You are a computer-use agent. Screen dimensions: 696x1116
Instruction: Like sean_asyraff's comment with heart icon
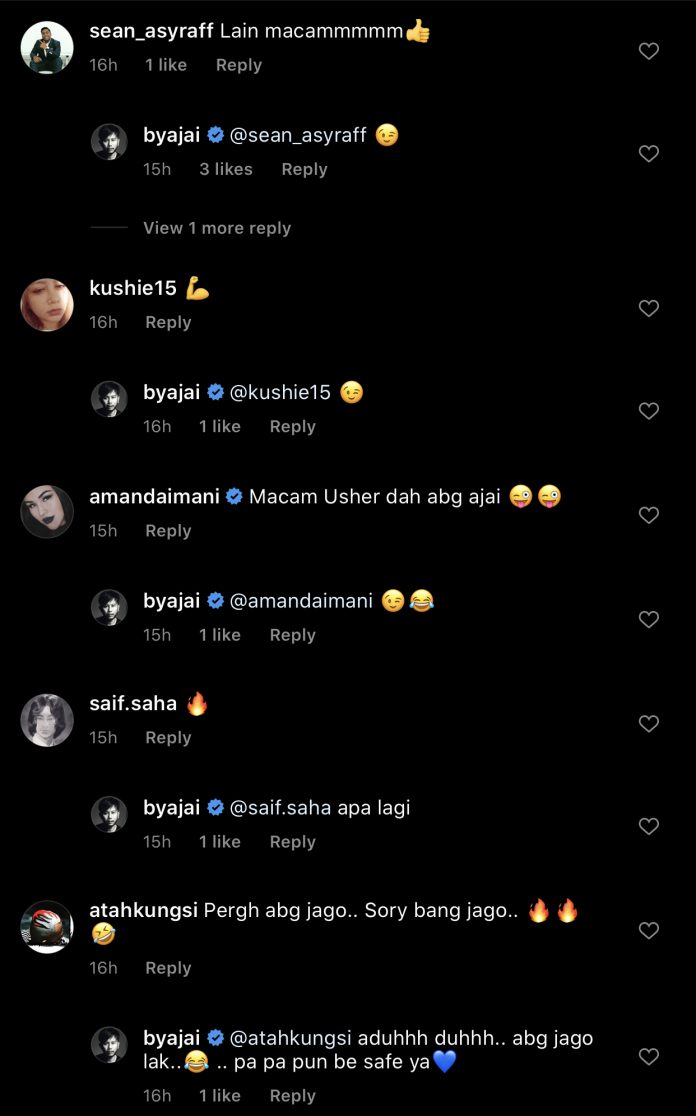(649, 51)
